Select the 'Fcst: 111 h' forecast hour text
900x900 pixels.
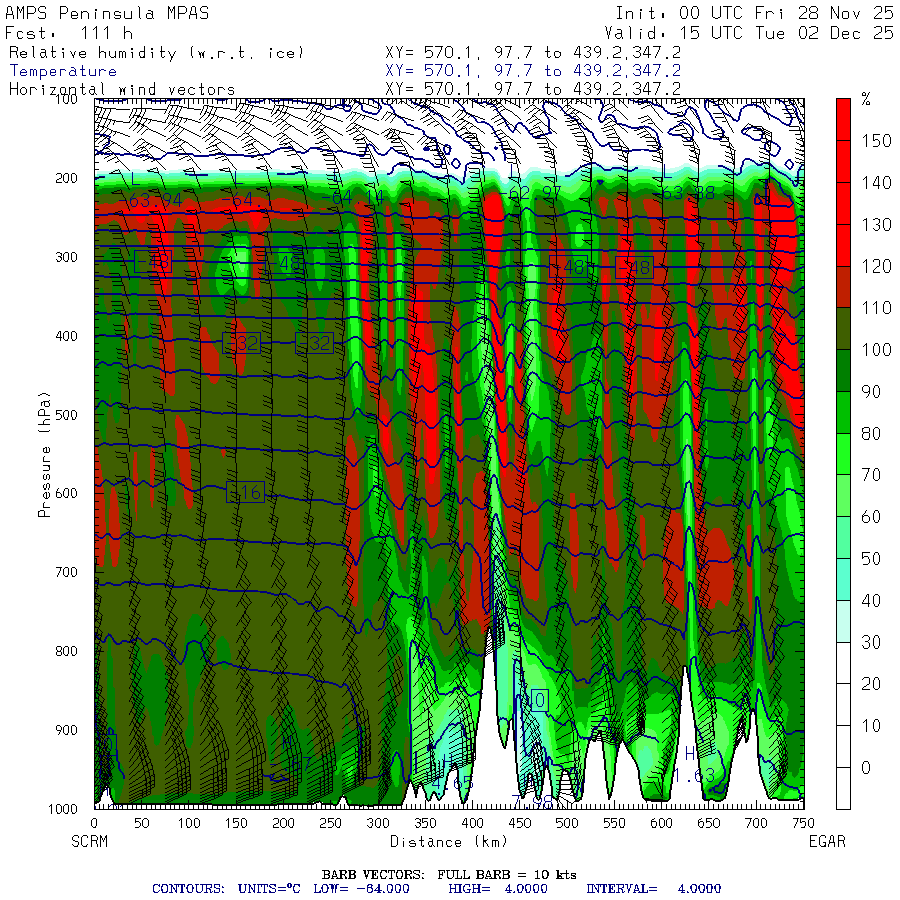(69, 33)
